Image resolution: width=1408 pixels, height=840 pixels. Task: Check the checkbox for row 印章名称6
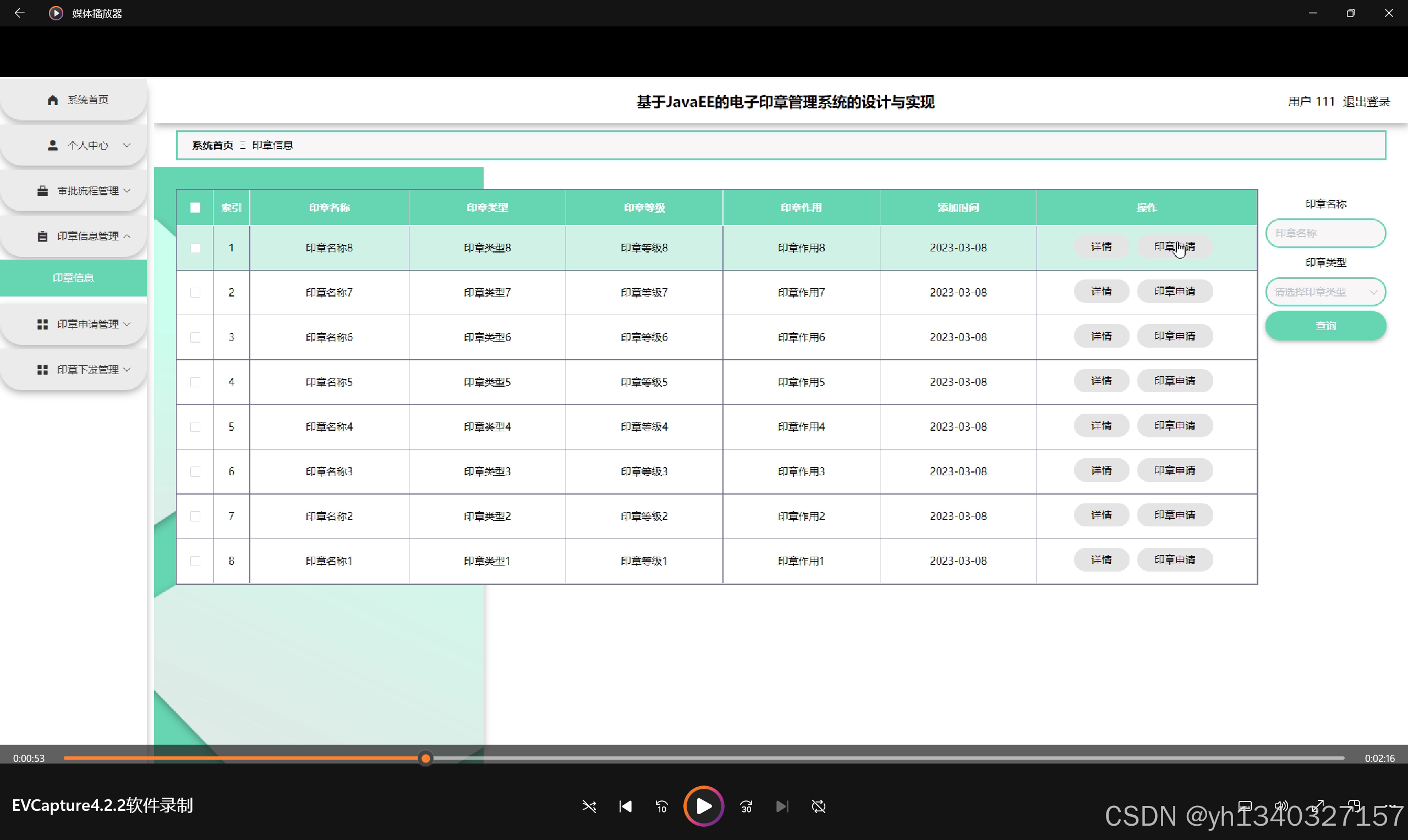pyautogui.click(x=195, y=337)
